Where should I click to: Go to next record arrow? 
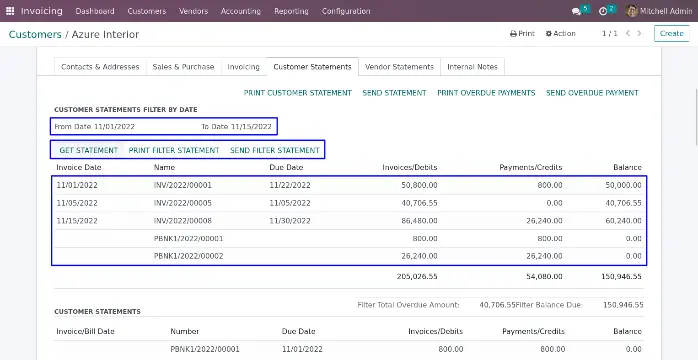pos(640,33)
